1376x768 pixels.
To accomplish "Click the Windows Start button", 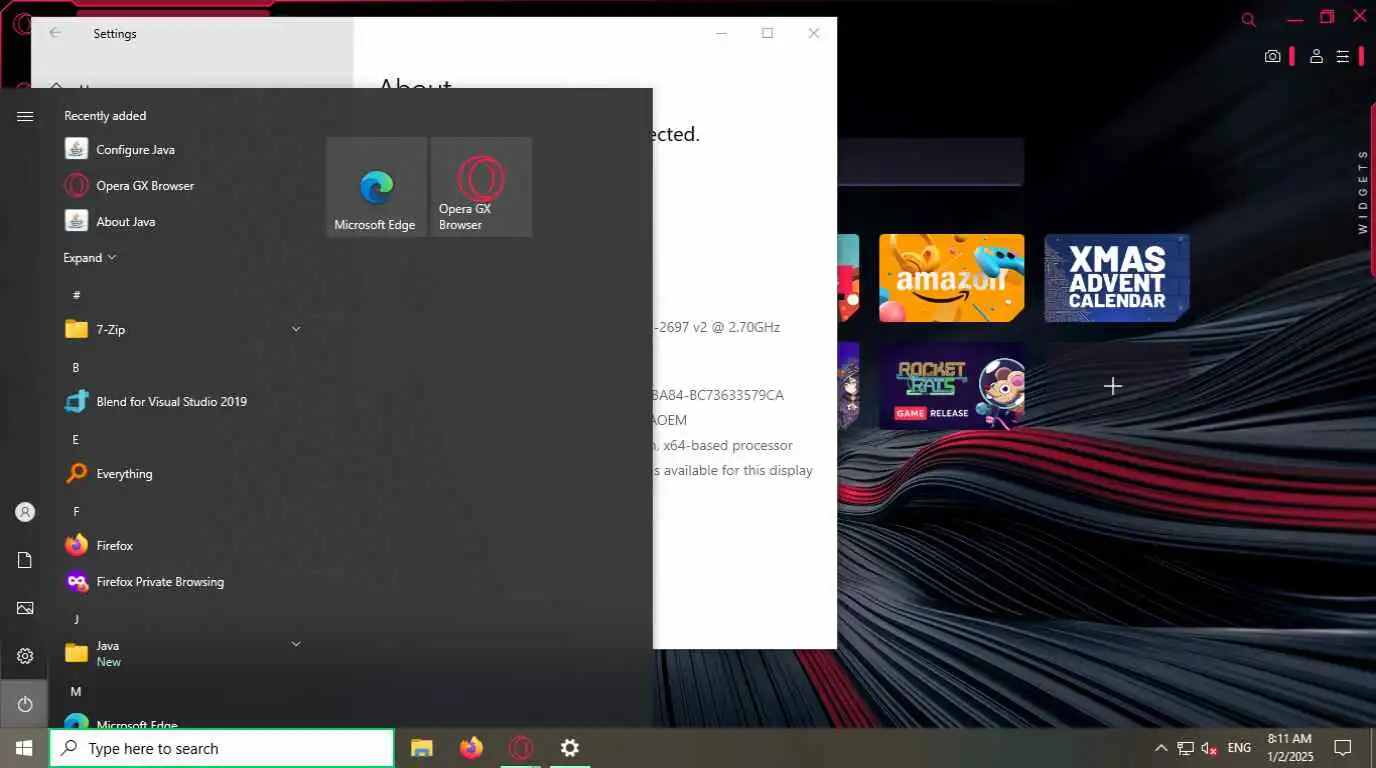I will click(24, 748).
